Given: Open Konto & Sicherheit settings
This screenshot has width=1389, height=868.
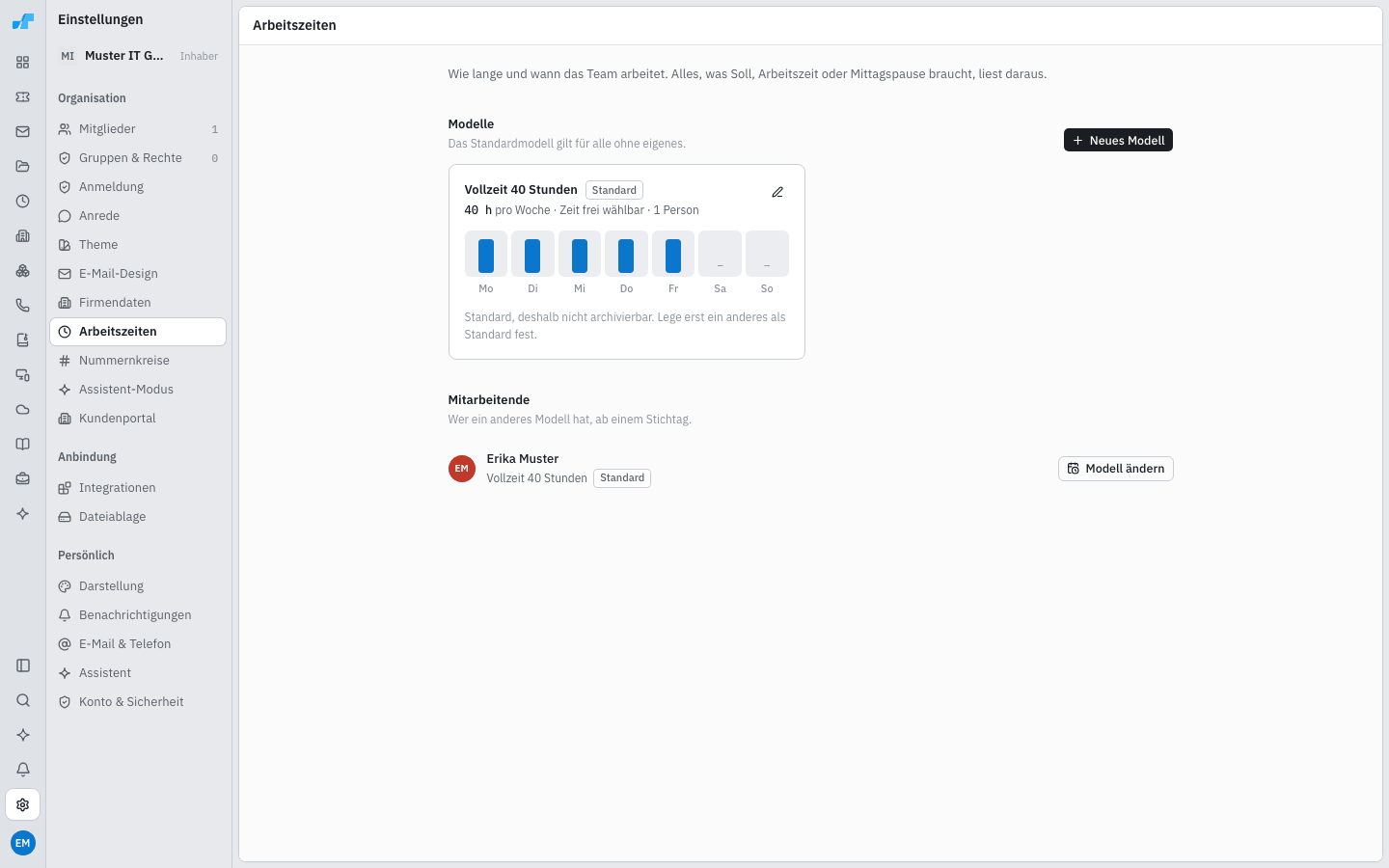Looking at the screenshot, I should click(x=138, y=702).
